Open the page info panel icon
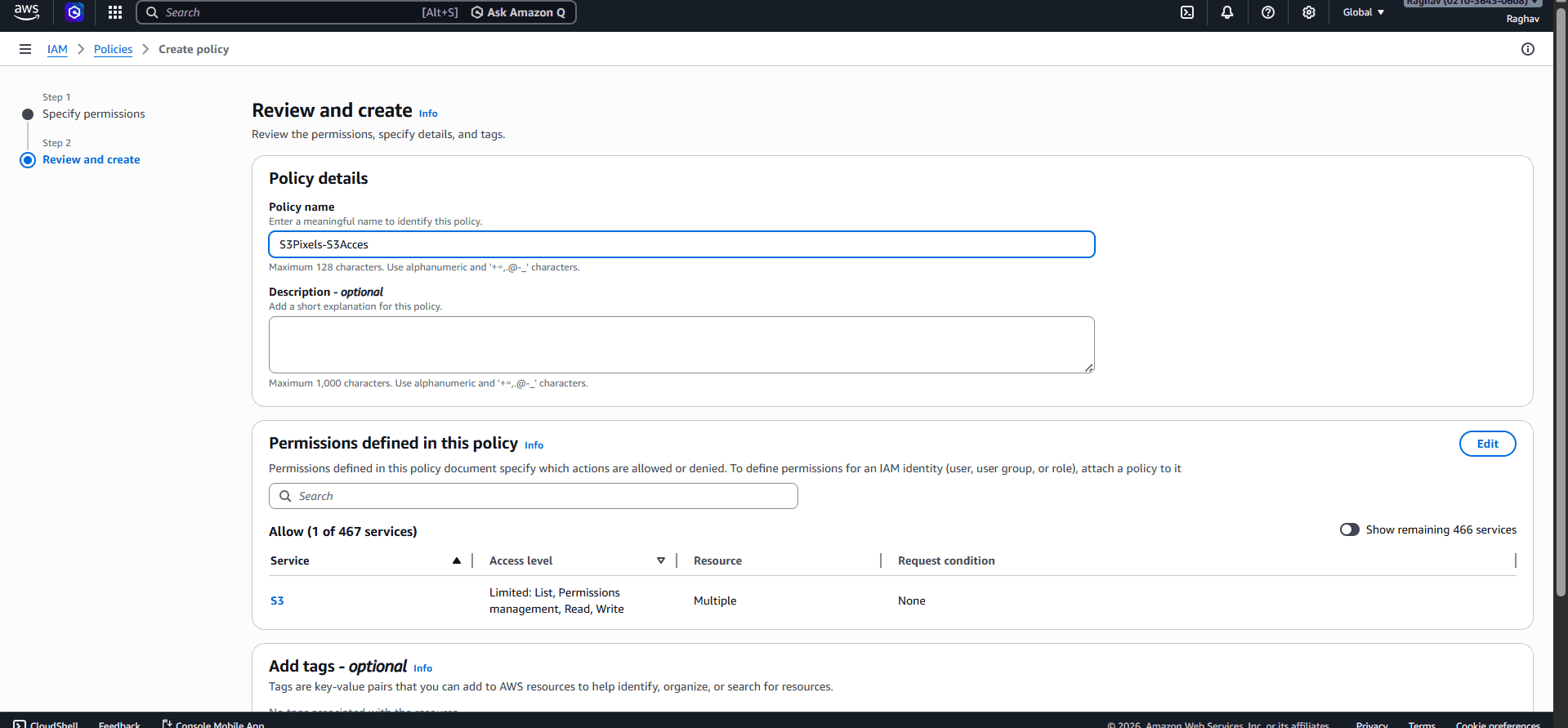Screen dimensions: 1568x728 click(x=1528, y=49)
